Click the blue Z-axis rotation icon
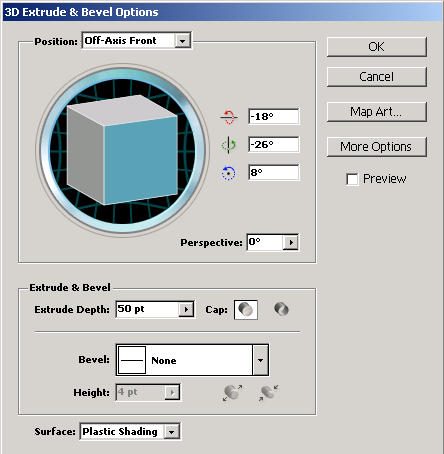 [229, 173]
